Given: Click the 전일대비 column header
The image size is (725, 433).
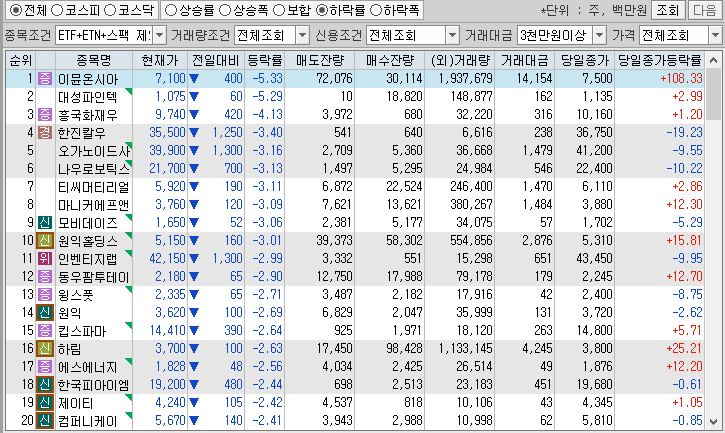Looking at the screenshot, I should (216, 60).
